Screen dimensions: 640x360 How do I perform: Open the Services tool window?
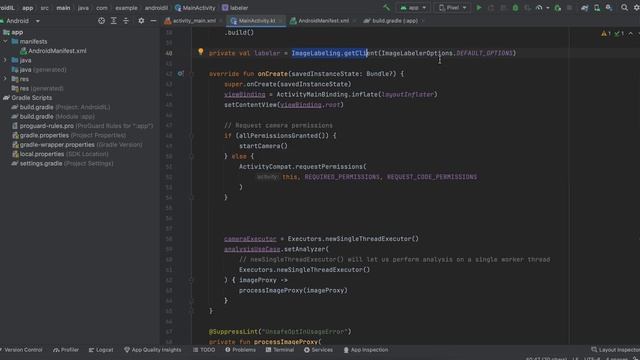[x=318, y=350]
